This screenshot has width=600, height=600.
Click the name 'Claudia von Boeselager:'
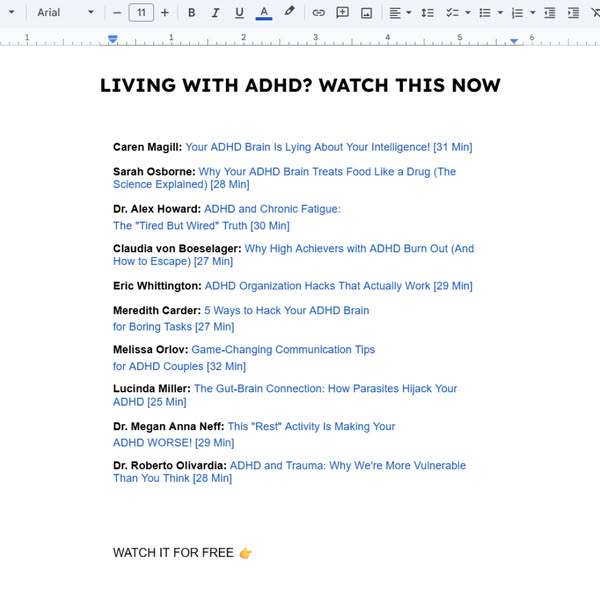click(177, 249)
